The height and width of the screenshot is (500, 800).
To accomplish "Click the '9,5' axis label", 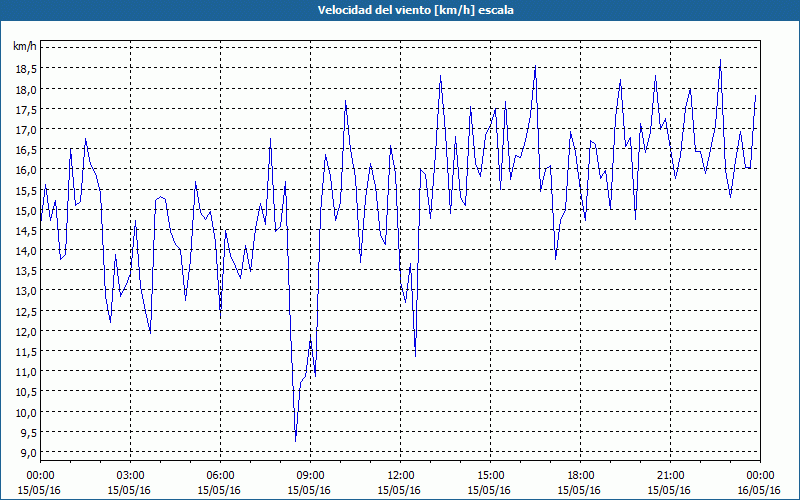I will tap(29, 433).
